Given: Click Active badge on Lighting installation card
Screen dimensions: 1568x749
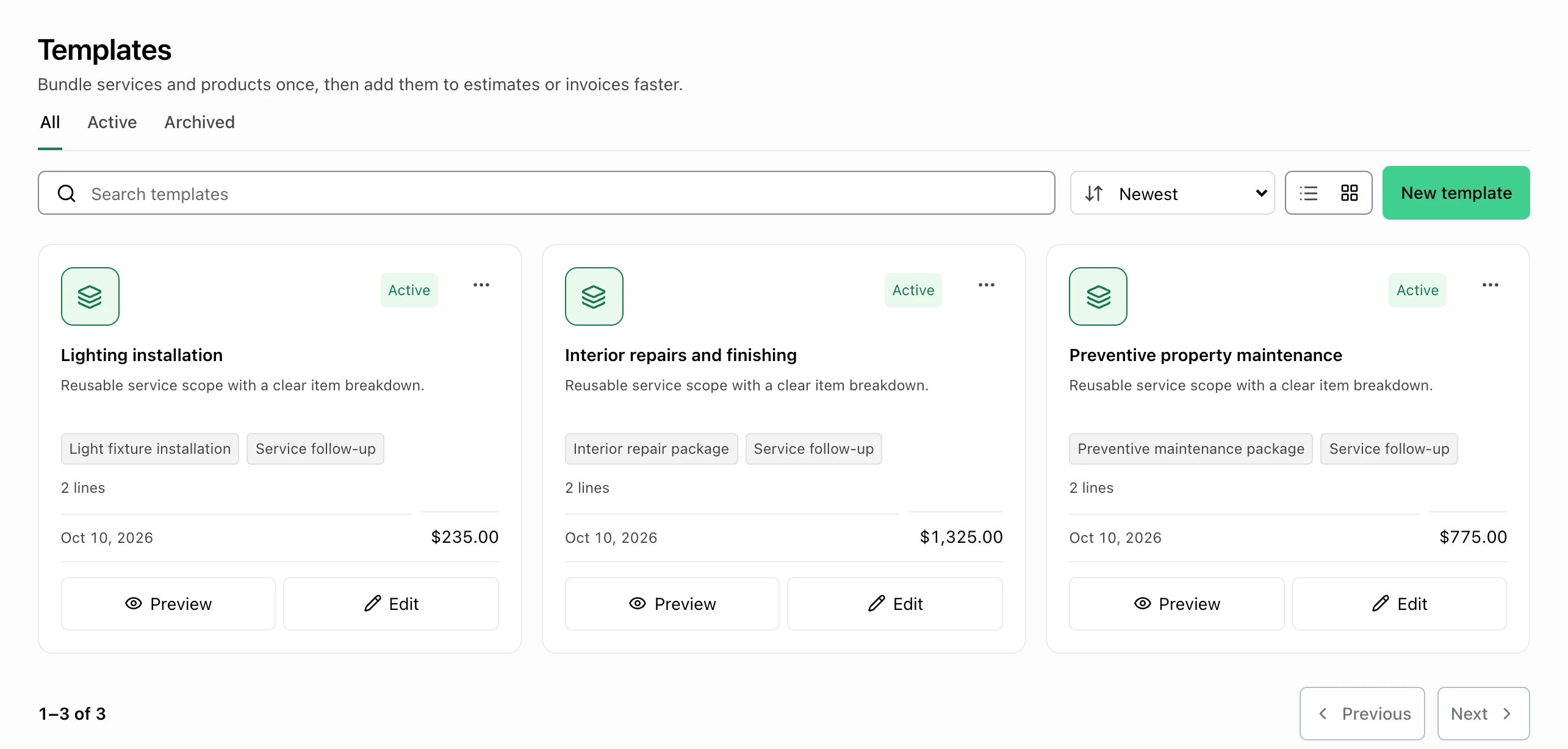Looking at the screenshot, I should pyautogui.click(x=409, y=290).
